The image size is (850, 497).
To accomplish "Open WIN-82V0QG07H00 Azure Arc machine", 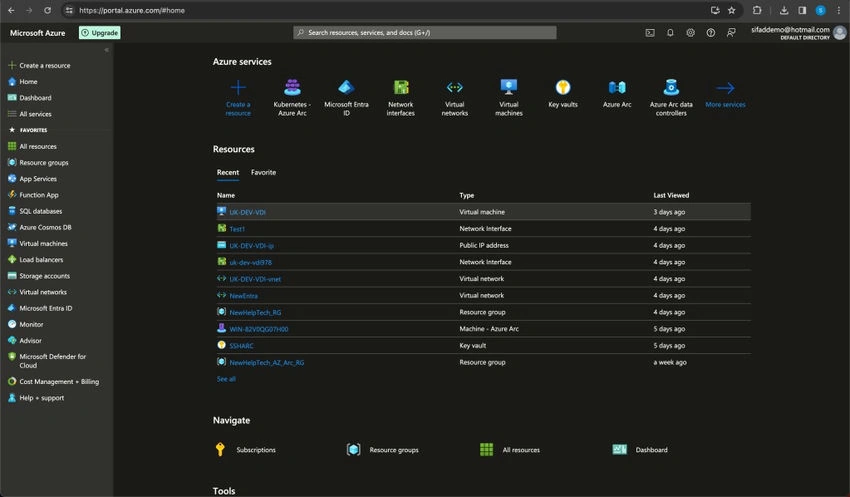I will 259,329.
